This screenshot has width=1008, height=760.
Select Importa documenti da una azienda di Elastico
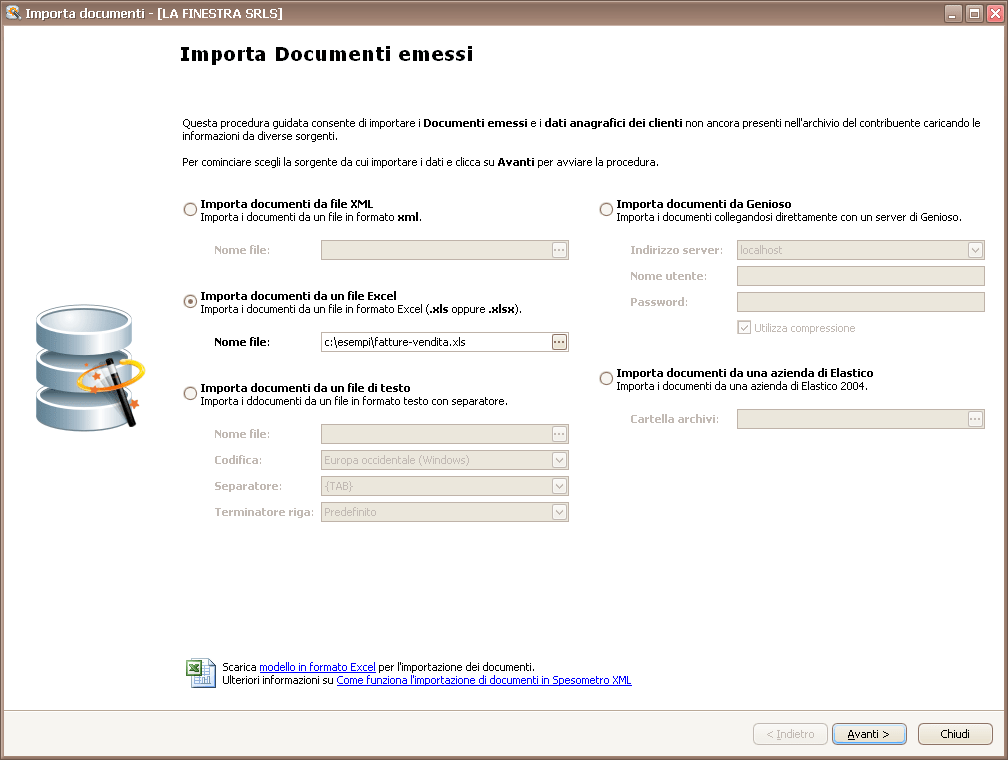click(606, 378)
